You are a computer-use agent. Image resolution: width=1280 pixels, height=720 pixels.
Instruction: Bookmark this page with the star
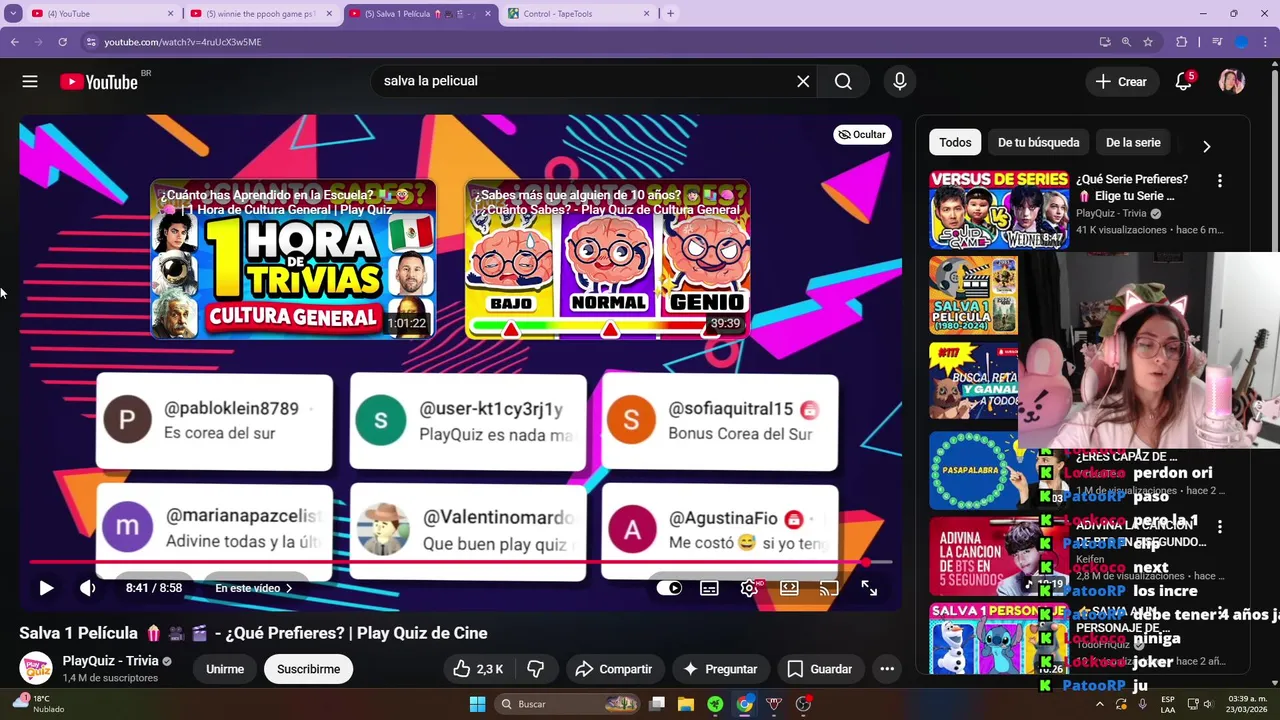pyautogui.click(x=1148, y=42)
